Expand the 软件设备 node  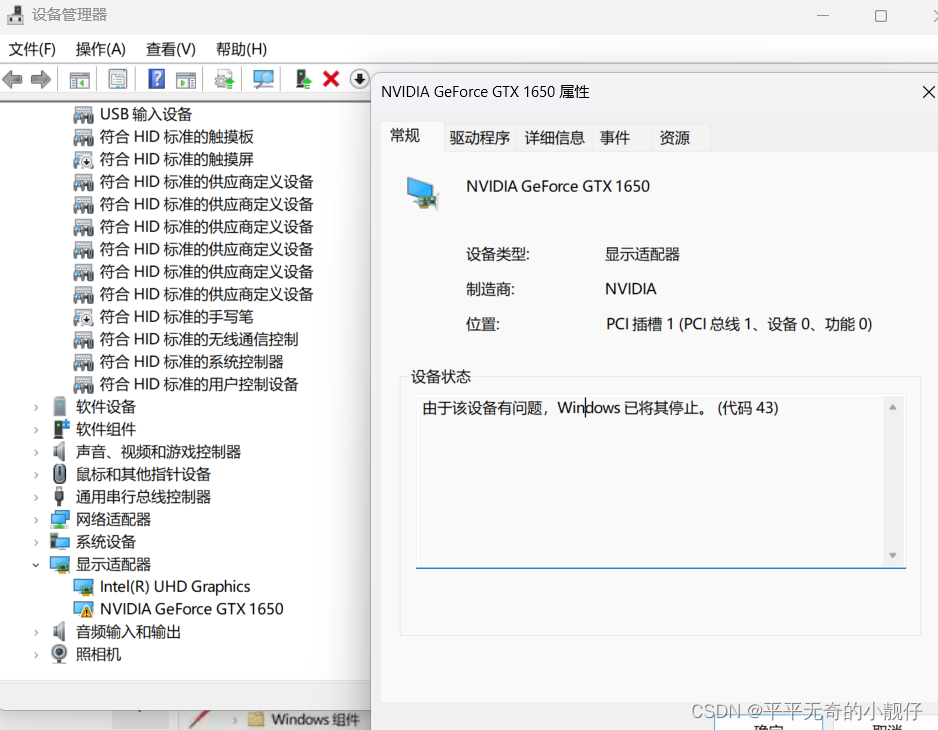click(x=36, y=407)
